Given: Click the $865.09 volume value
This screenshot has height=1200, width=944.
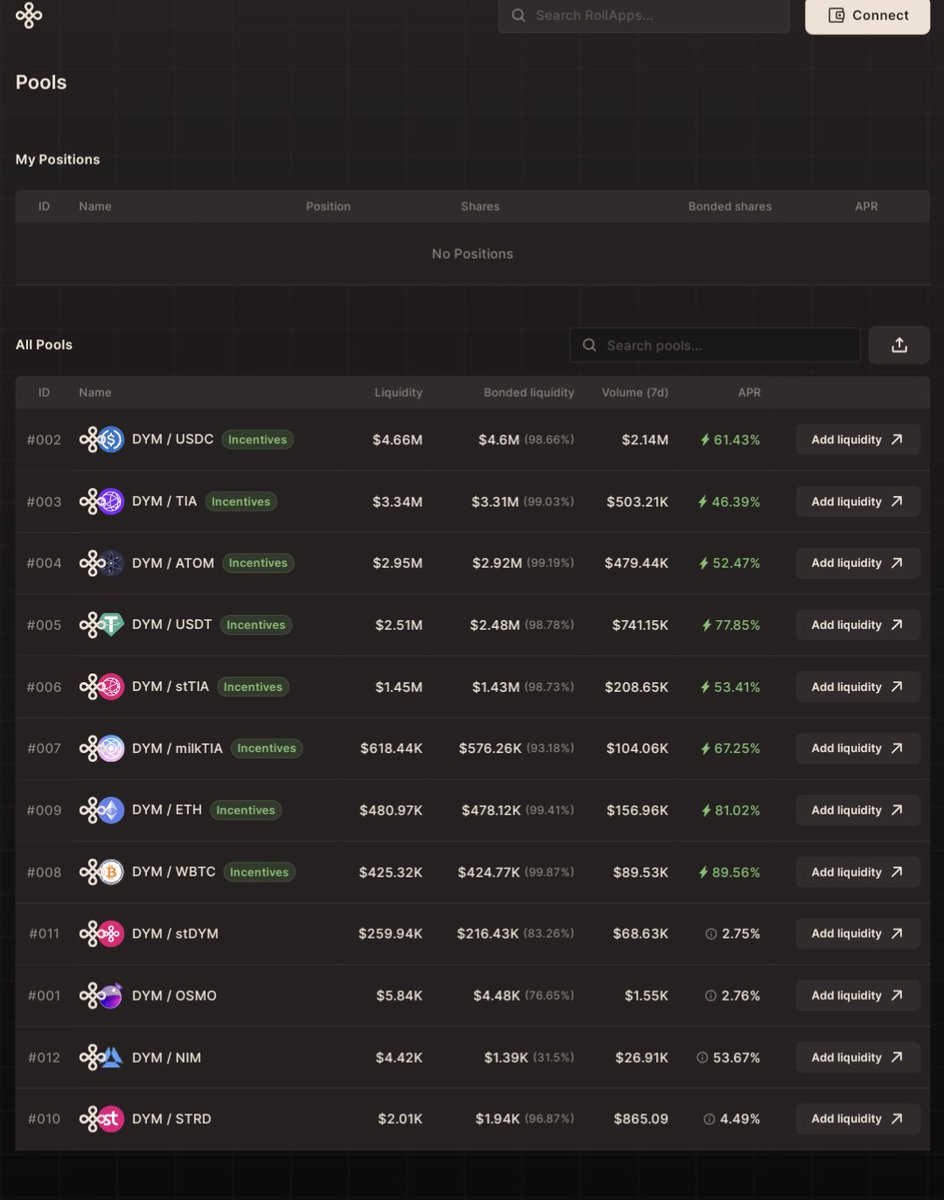Looking at the screenshot, I should [x=641, y=1119].
